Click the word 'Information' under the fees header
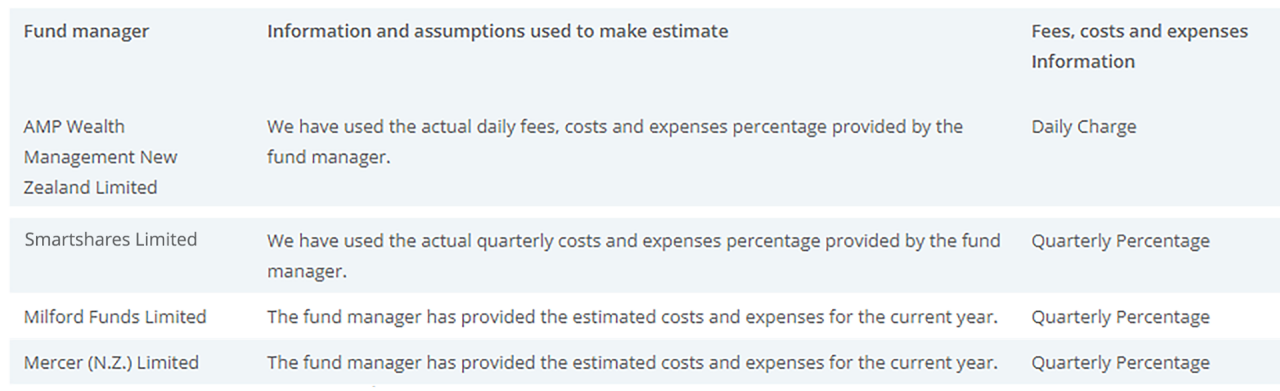 point(1083,61)
